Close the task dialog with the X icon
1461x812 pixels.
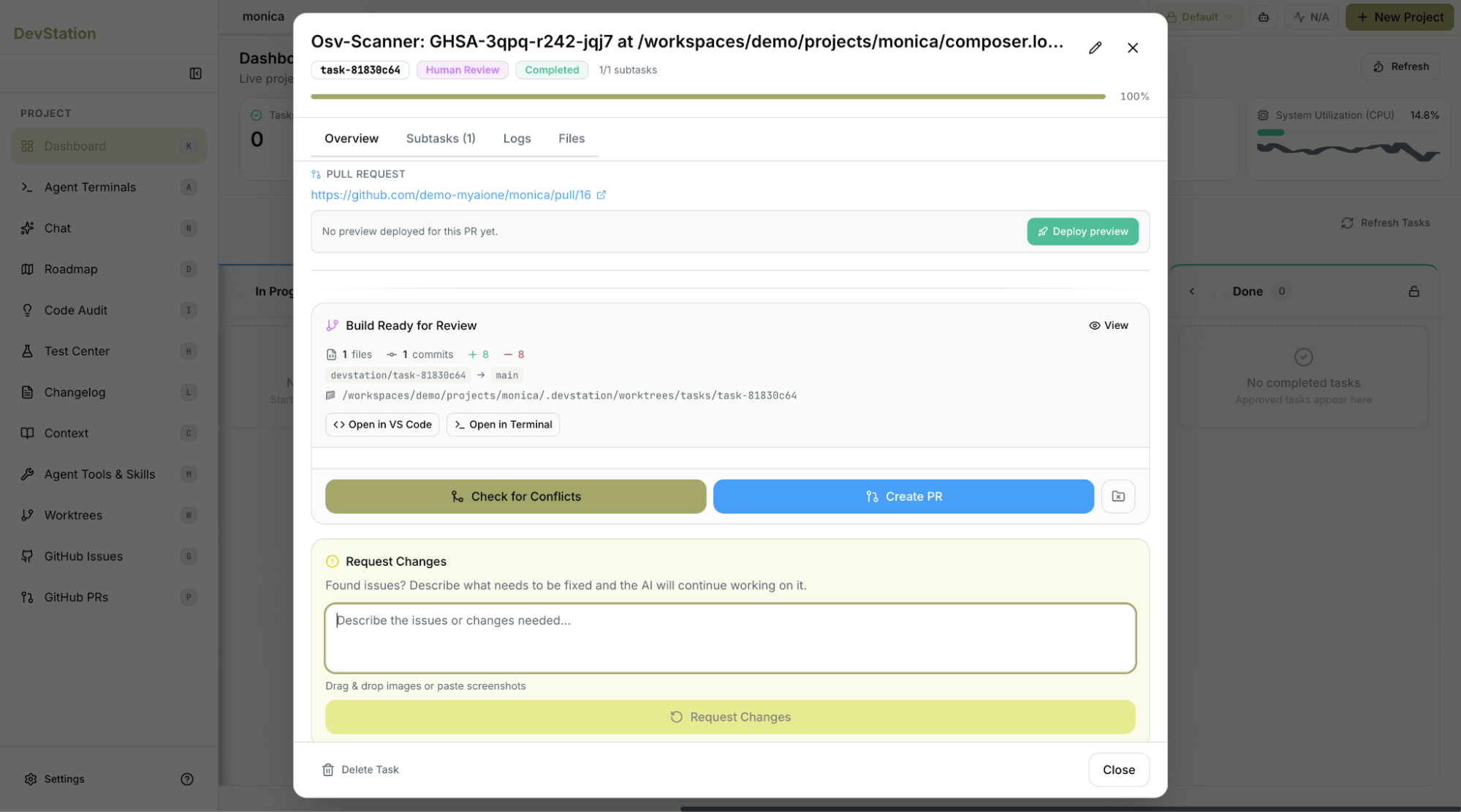(x=1132, y=48)
